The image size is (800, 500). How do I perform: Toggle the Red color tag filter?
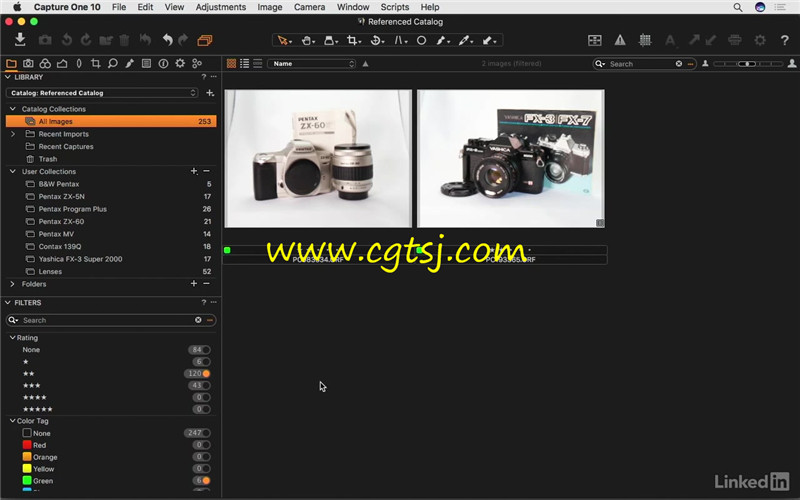coord(206,445)
